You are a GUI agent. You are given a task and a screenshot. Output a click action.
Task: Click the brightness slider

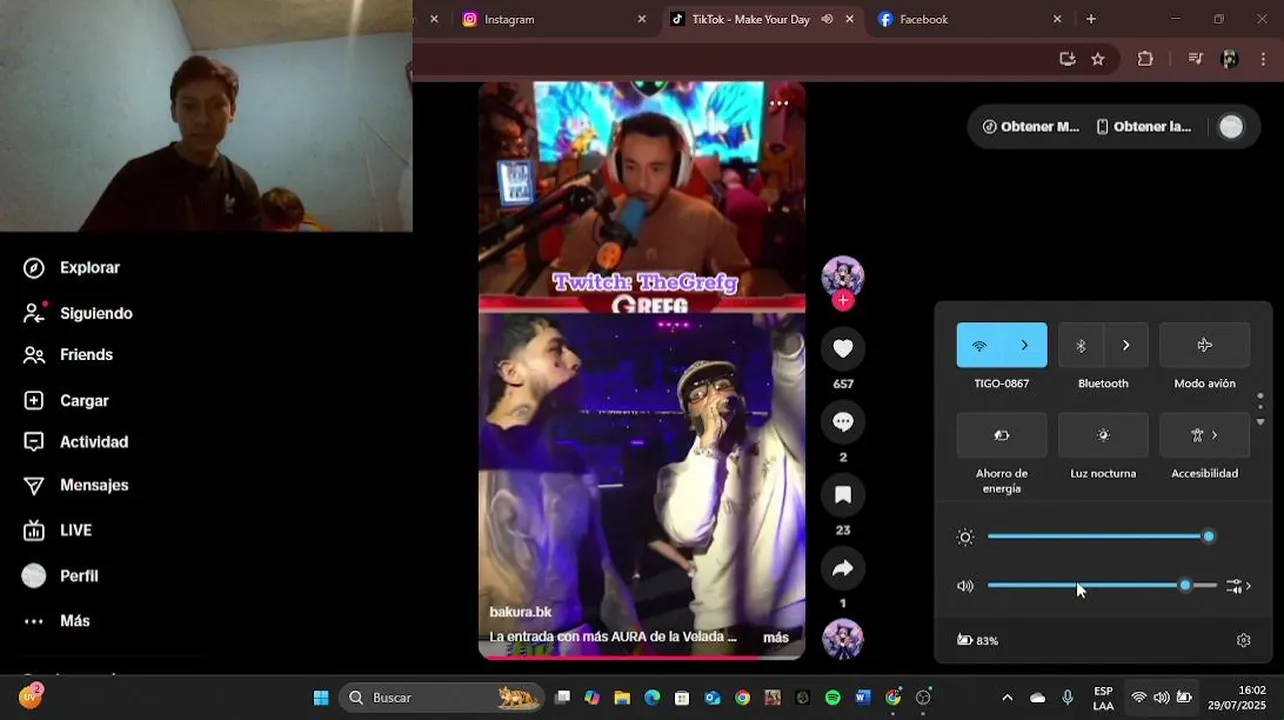[x=1100, y=537]
